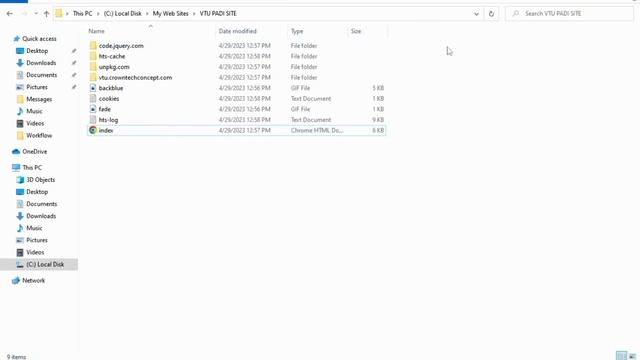This screenshot has width=640, height=360.
Task: Switch to Large icons view
Action: pos(633,356)
